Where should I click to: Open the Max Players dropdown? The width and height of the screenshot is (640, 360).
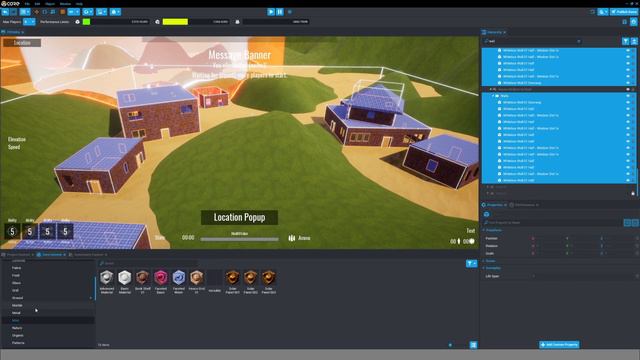pyautogui.click(x=29, y=22)
